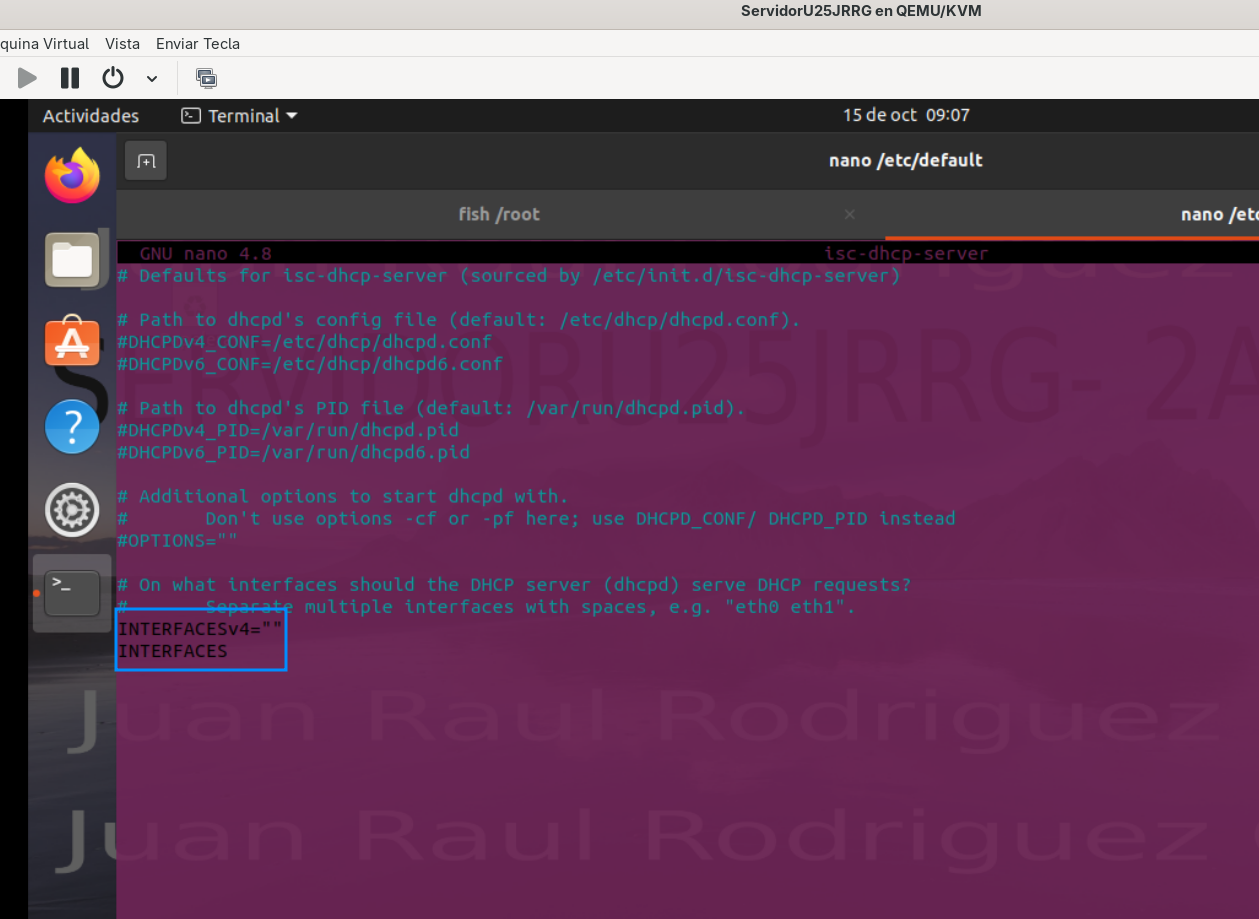Click the '# On what interfaces' comment line
Viewport: 1259px width, 919px height.
point(515,585)
